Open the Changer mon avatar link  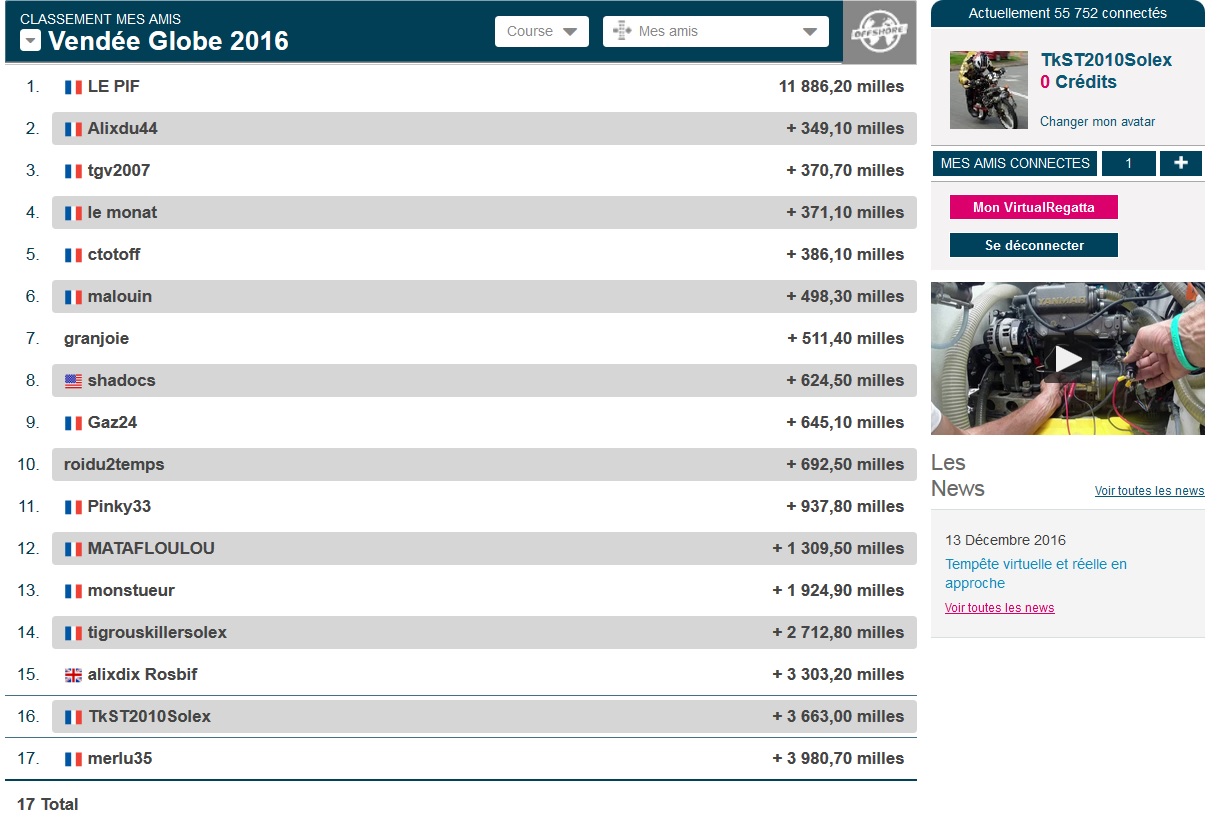point(1097,122)
